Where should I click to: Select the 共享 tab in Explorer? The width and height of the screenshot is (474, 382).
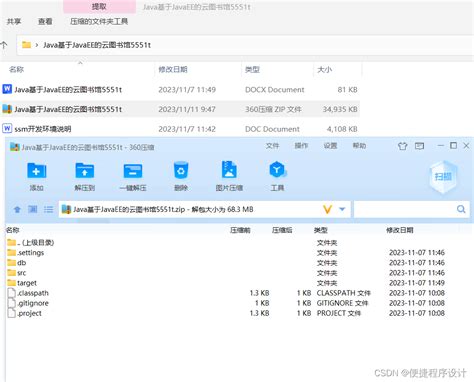[14, 22]
